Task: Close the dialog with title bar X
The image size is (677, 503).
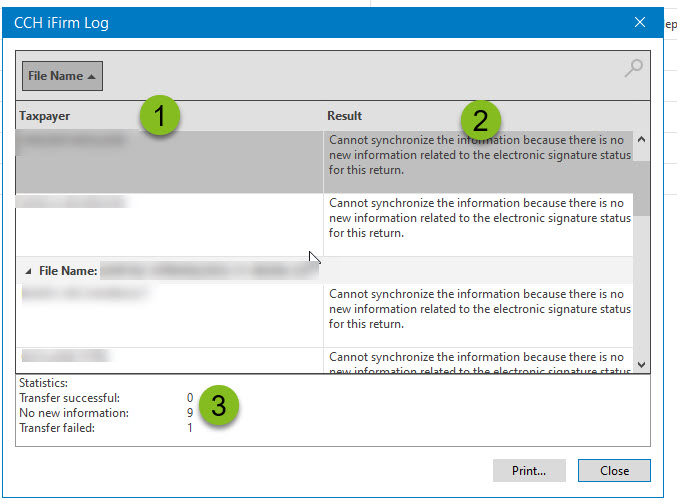Action: coord(640,21)
